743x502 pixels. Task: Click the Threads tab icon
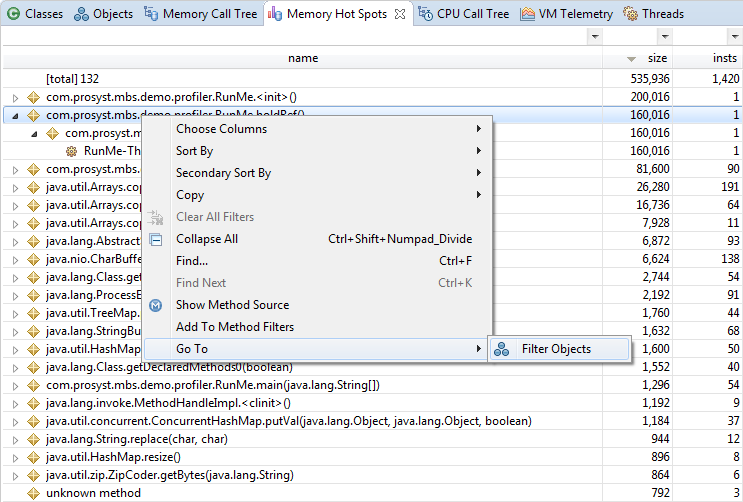pyautogui.click(x=631, y=14)
